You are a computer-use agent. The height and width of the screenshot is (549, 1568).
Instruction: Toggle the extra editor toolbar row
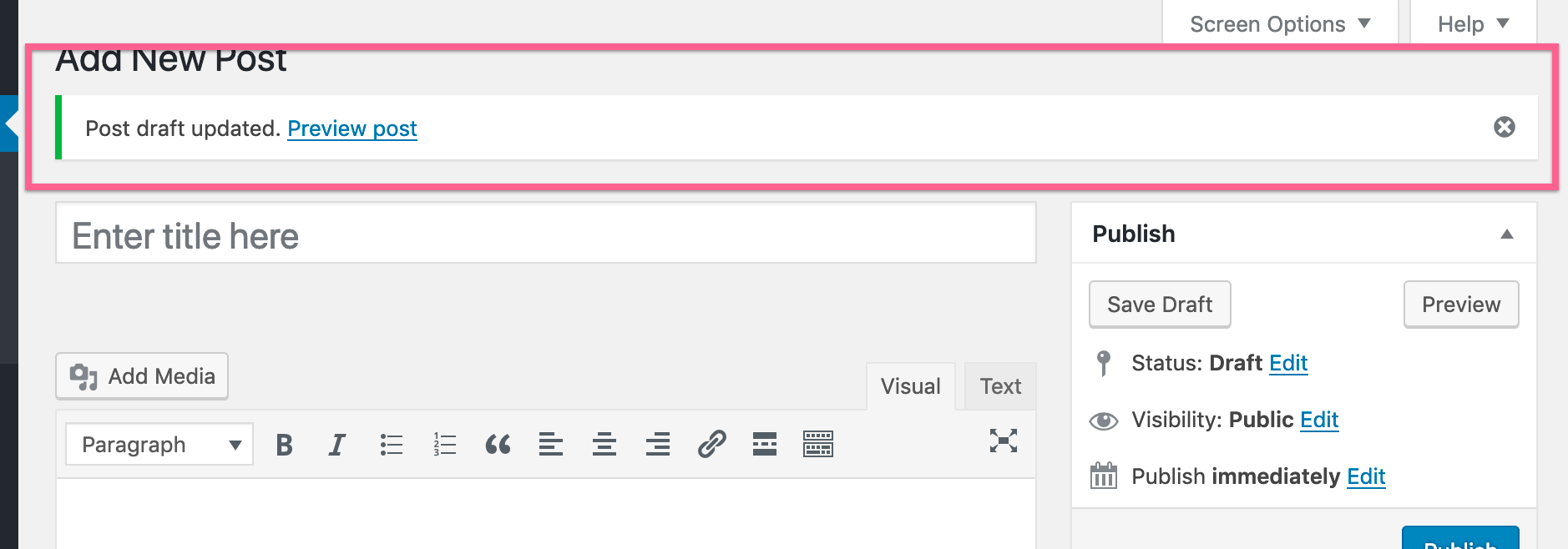click(817, 444)
